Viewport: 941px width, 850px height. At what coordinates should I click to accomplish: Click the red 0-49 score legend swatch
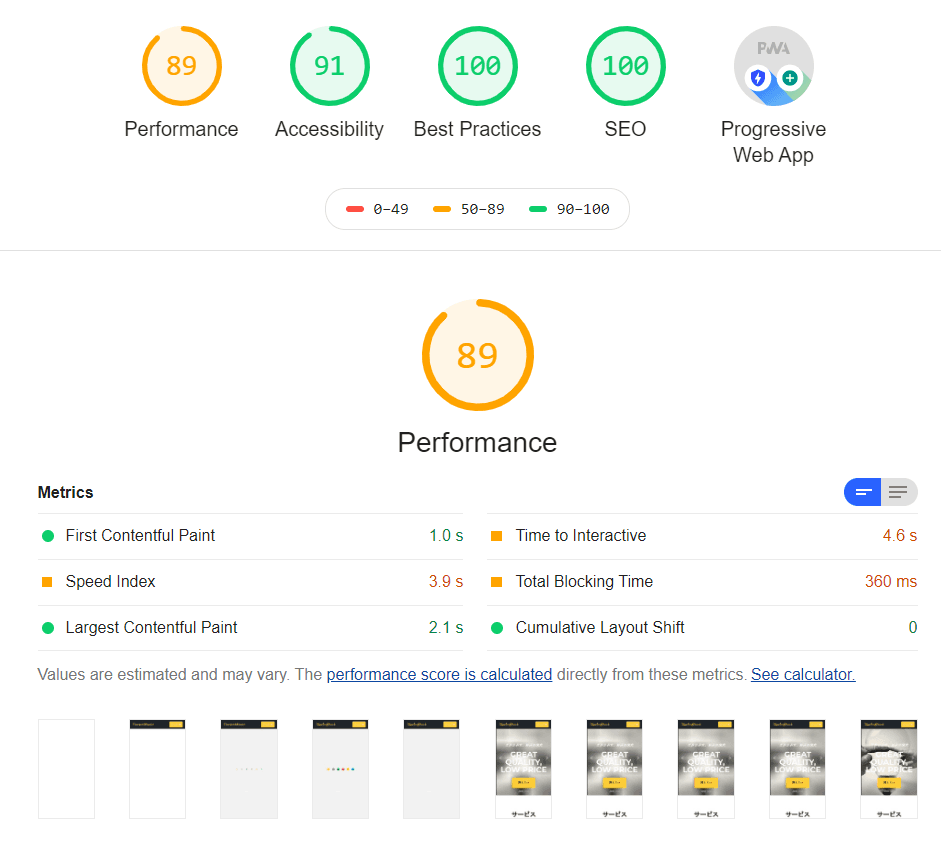355,210
